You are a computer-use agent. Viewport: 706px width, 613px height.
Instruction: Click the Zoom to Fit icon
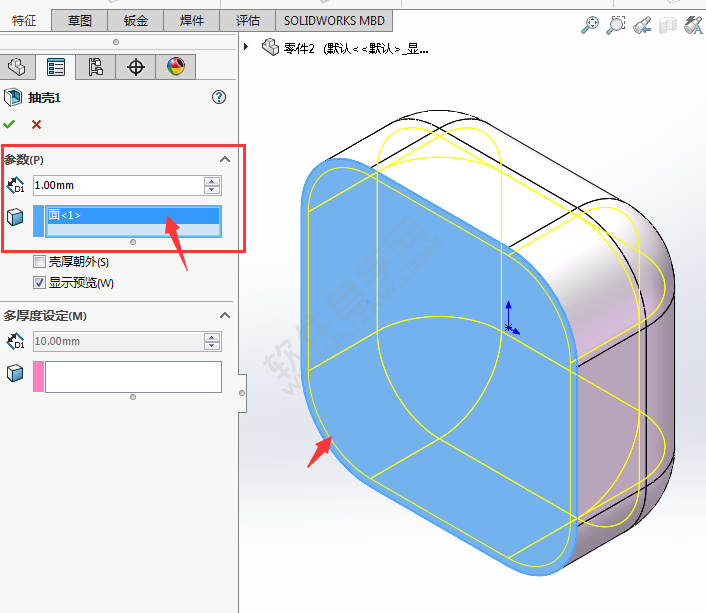coord(590,25)
